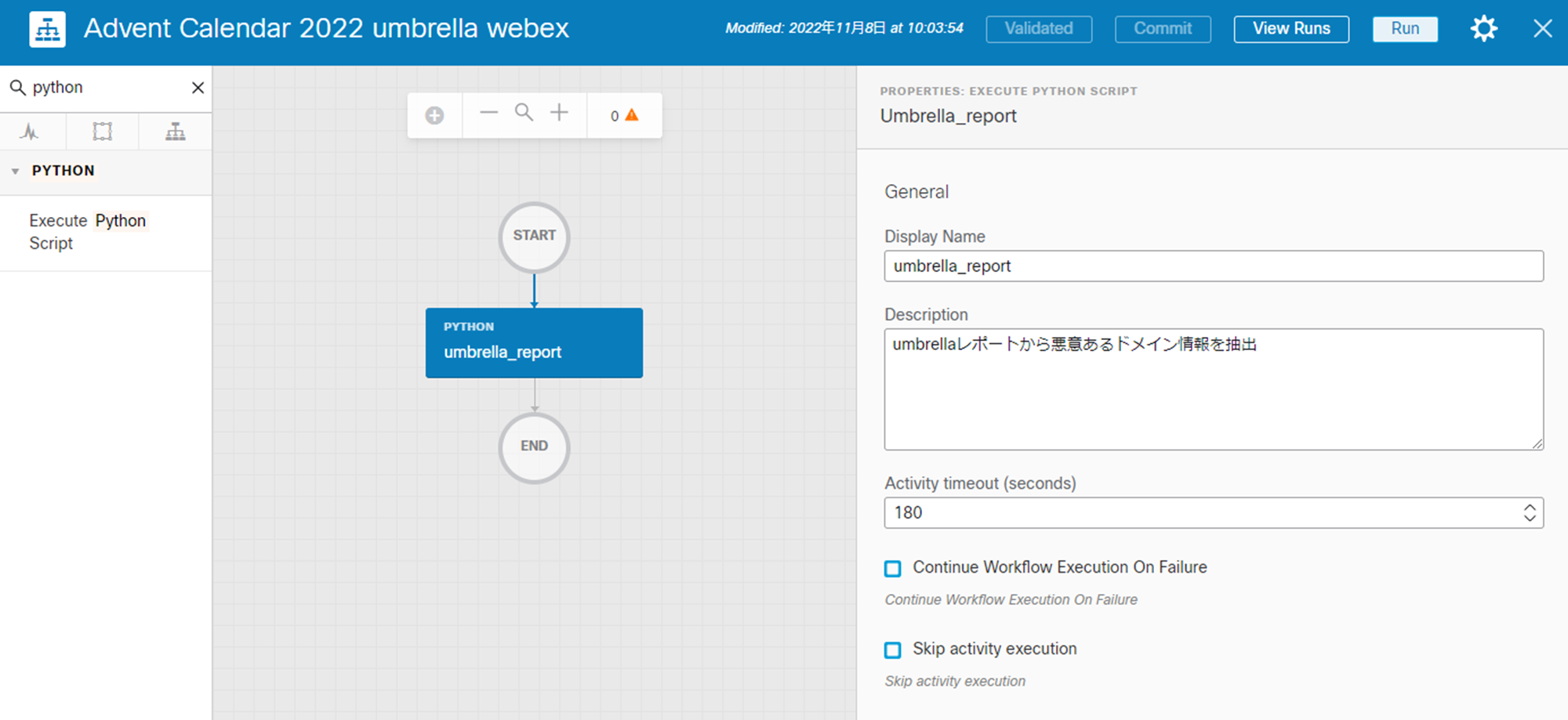Open the workflow settings gear

click(x=1483, y=29)
